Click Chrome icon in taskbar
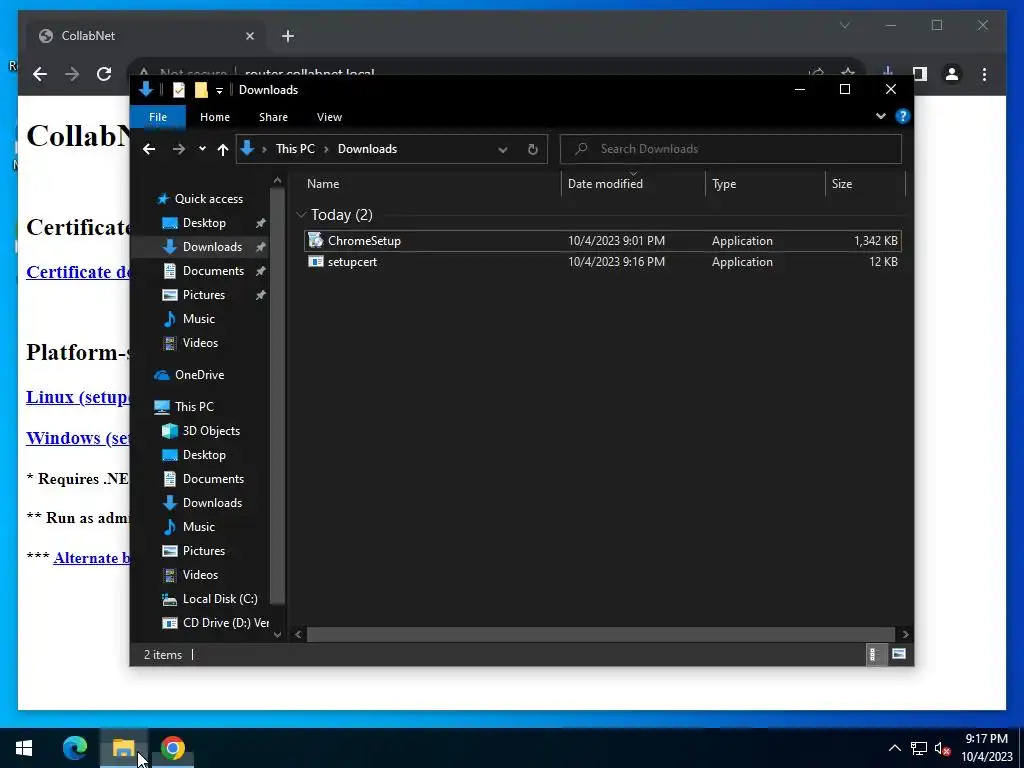The height and width of the screenshot is (768, 1024). (x=172, y=748)
